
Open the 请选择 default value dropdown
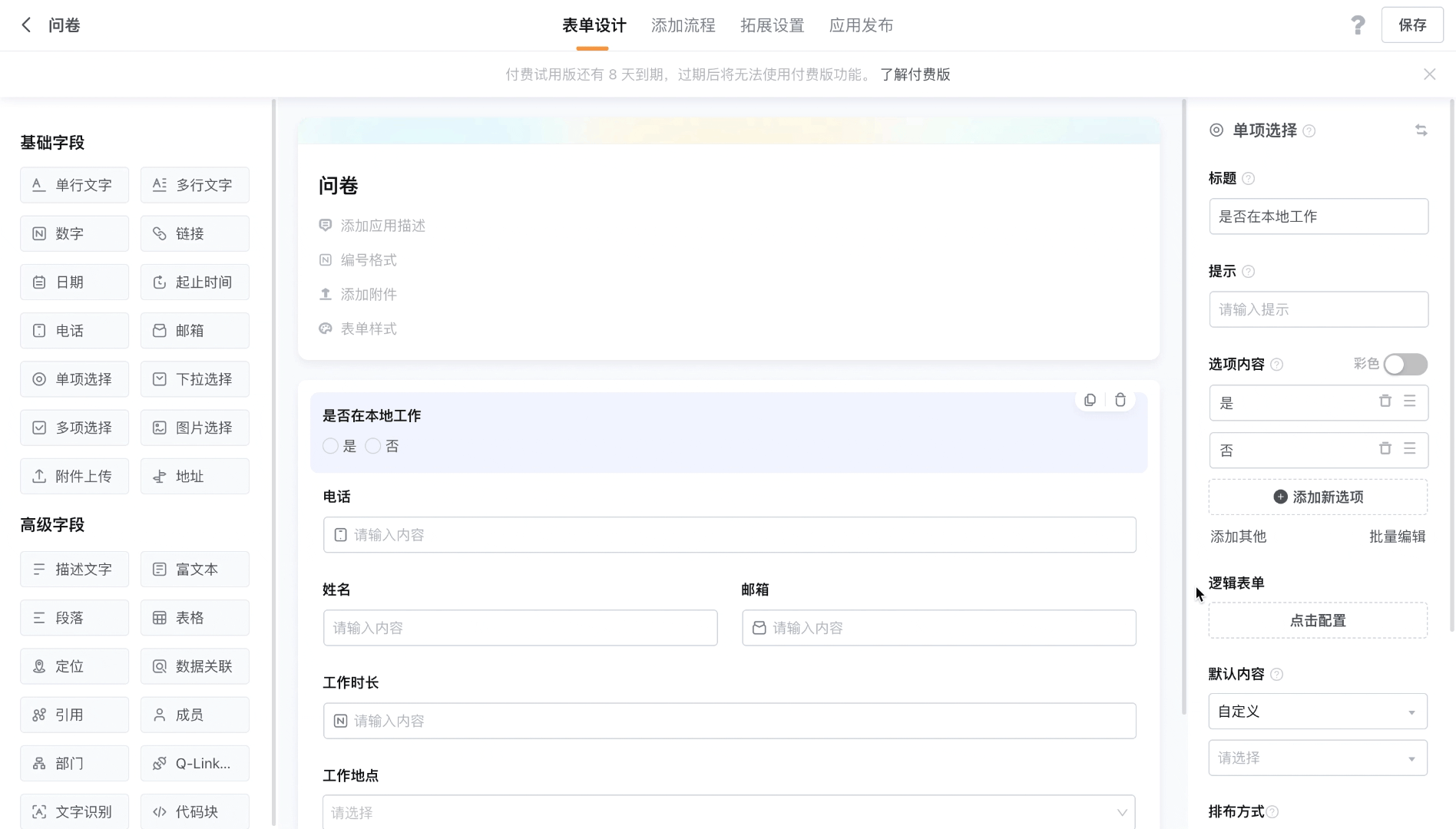pyautogui.click(x=1318, y=758)
